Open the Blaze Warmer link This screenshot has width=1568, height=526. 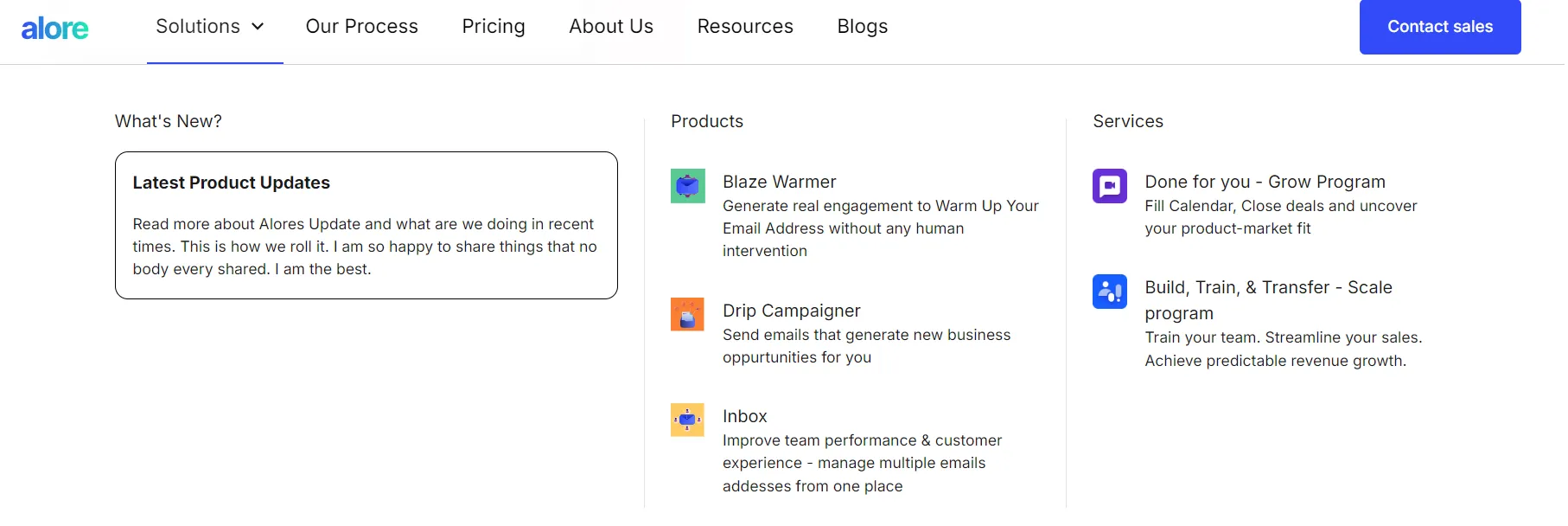point(779,182)
